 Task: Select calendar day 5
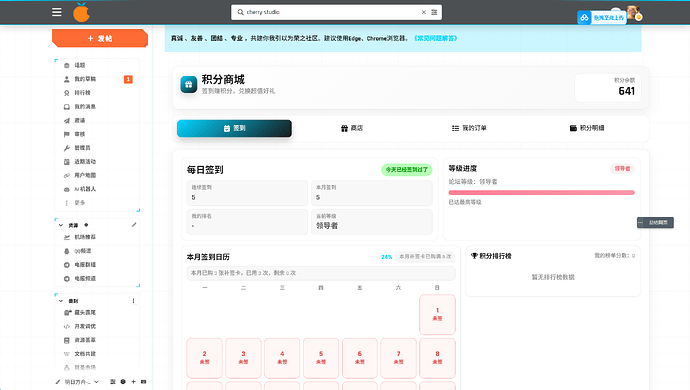(321, 358)
